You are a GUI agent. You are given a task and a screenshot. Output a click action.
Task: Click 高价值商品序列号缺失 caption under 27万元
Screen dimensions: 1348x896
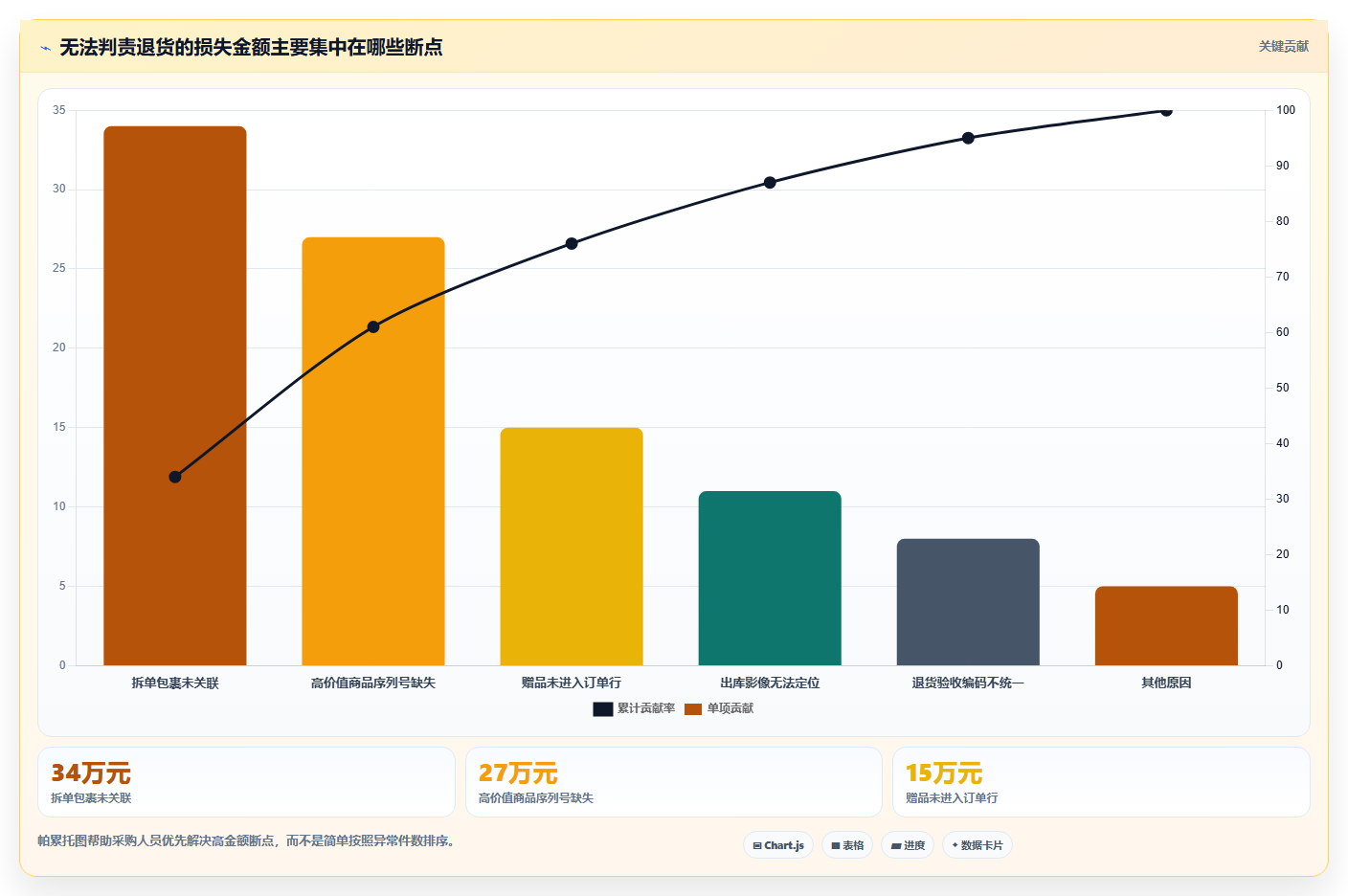point(536,798)
